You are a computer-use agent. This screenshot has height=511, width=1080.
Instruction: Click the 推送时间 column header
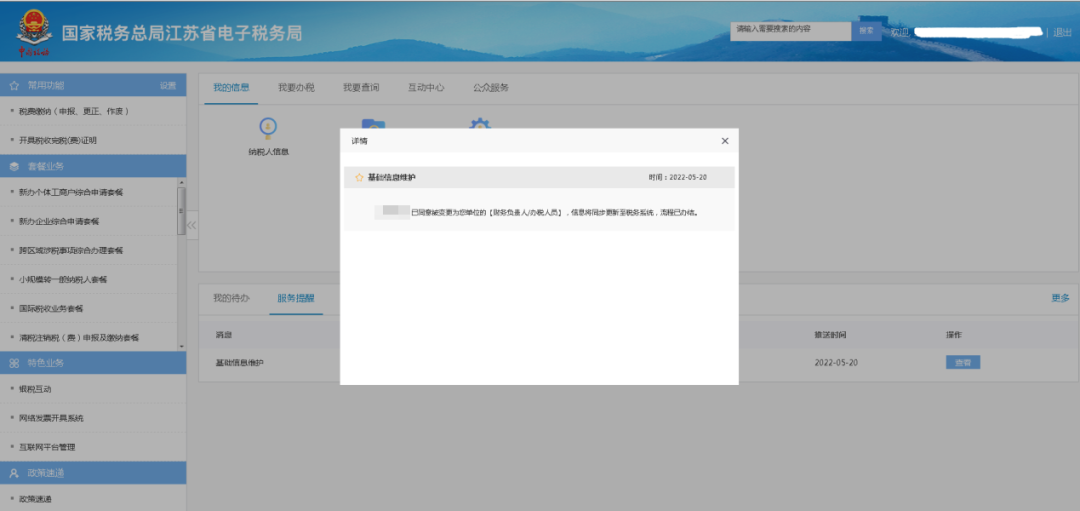click(830, 335)
